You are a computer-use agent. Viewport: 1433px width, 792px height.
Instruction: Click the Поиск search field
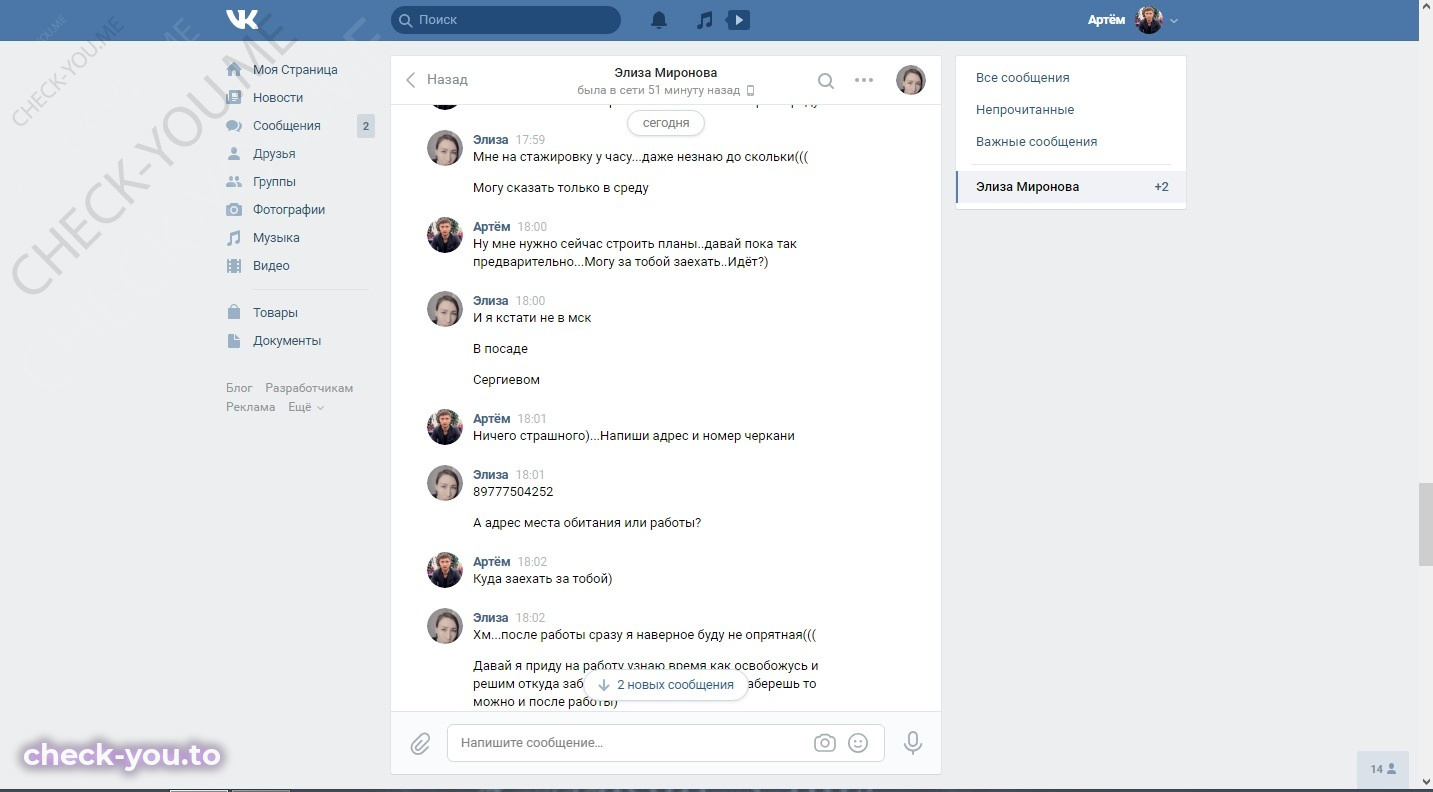[x=505, y=20]
